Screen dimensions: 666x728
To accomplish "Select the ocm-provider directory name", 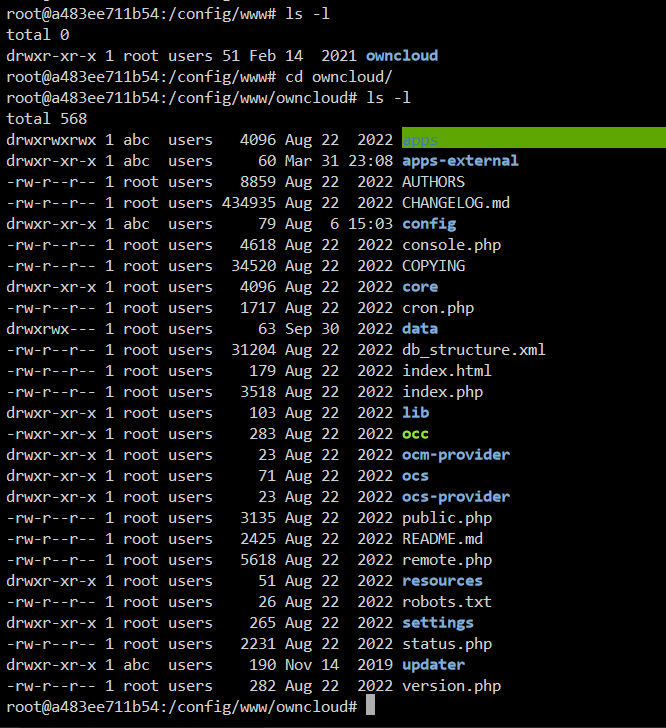I will tap(456, 455).
